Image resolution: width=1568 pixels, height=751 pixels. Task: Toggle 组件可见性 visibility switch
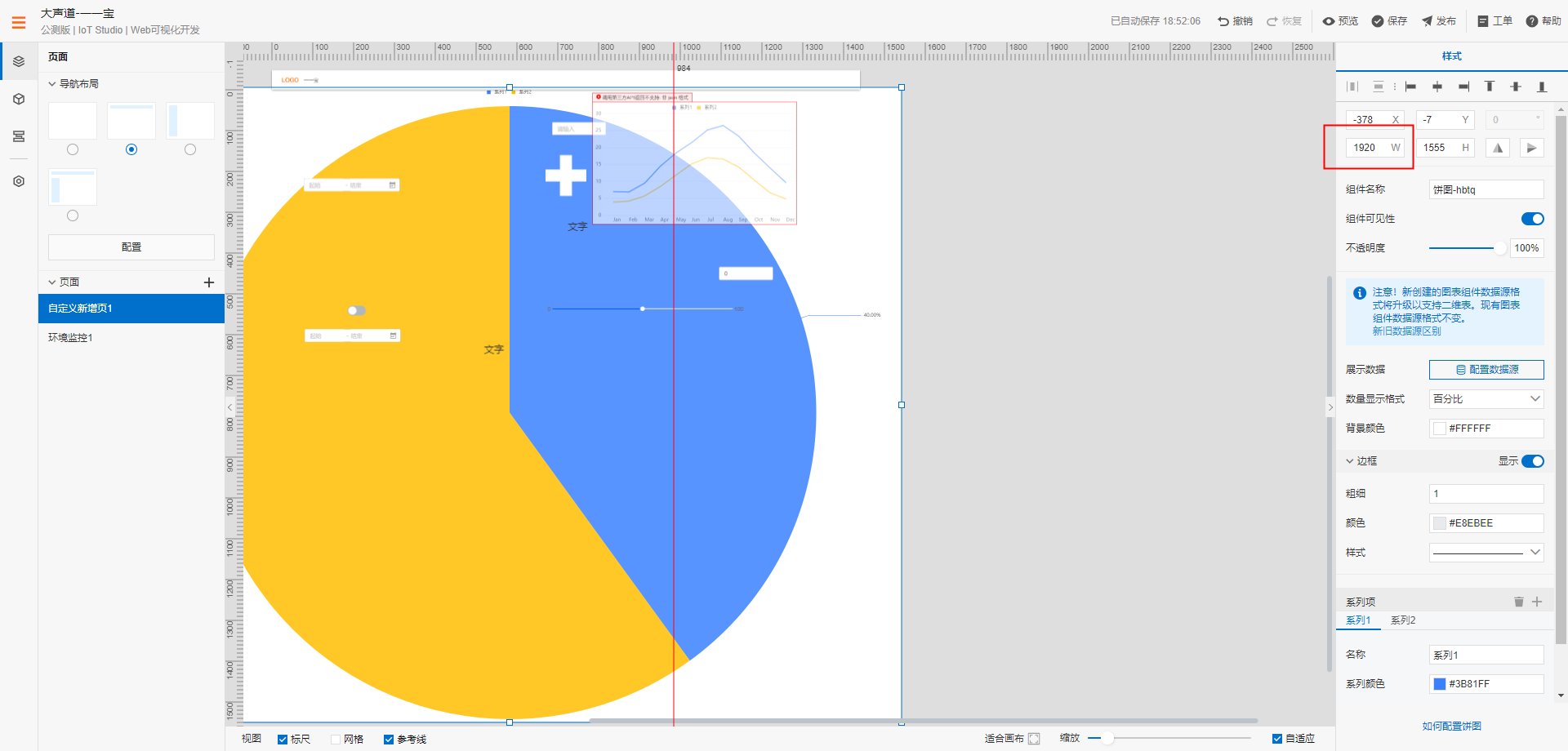(x=1532, y=219)
